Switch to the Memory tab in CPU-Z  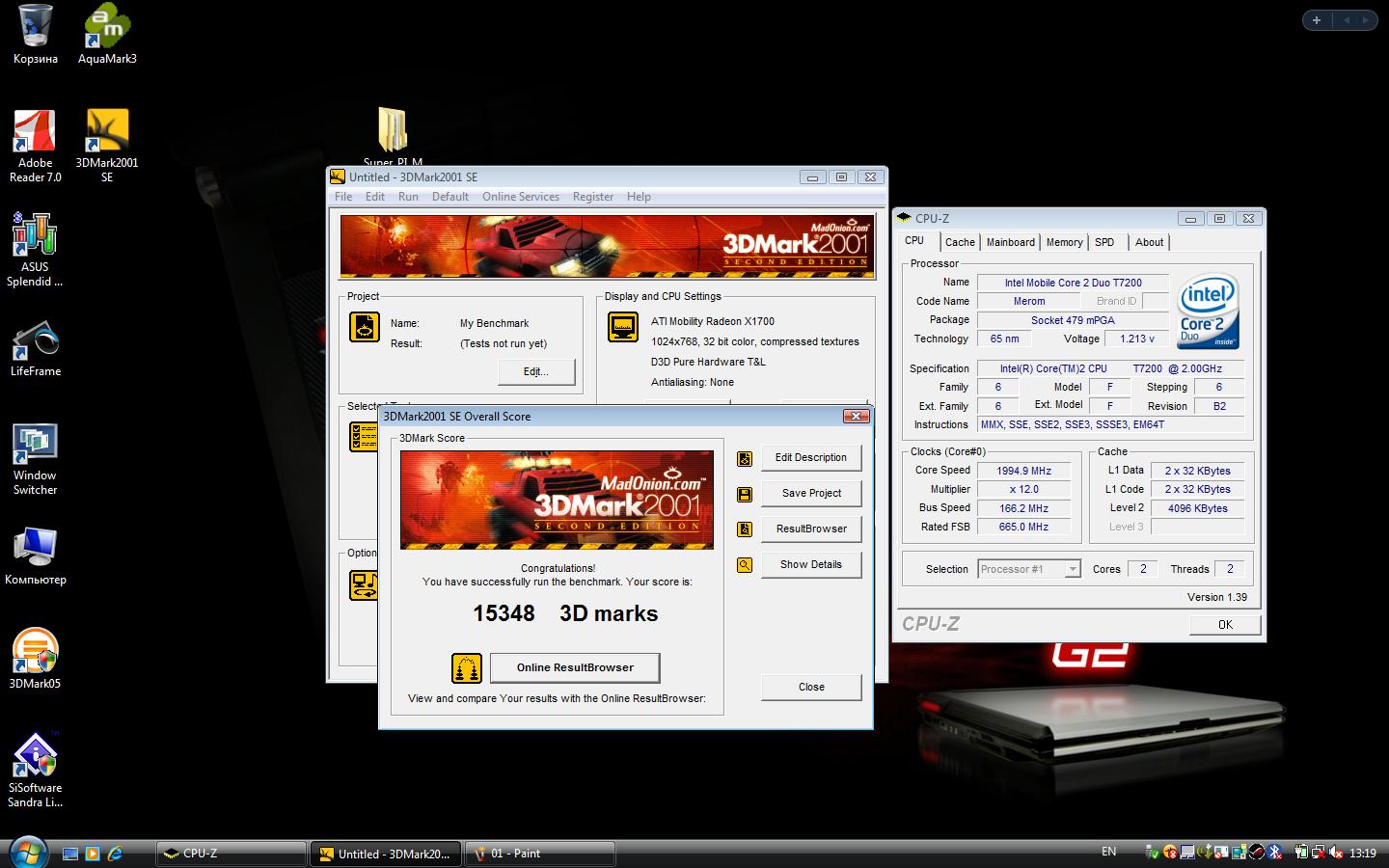pos(1065,242)
